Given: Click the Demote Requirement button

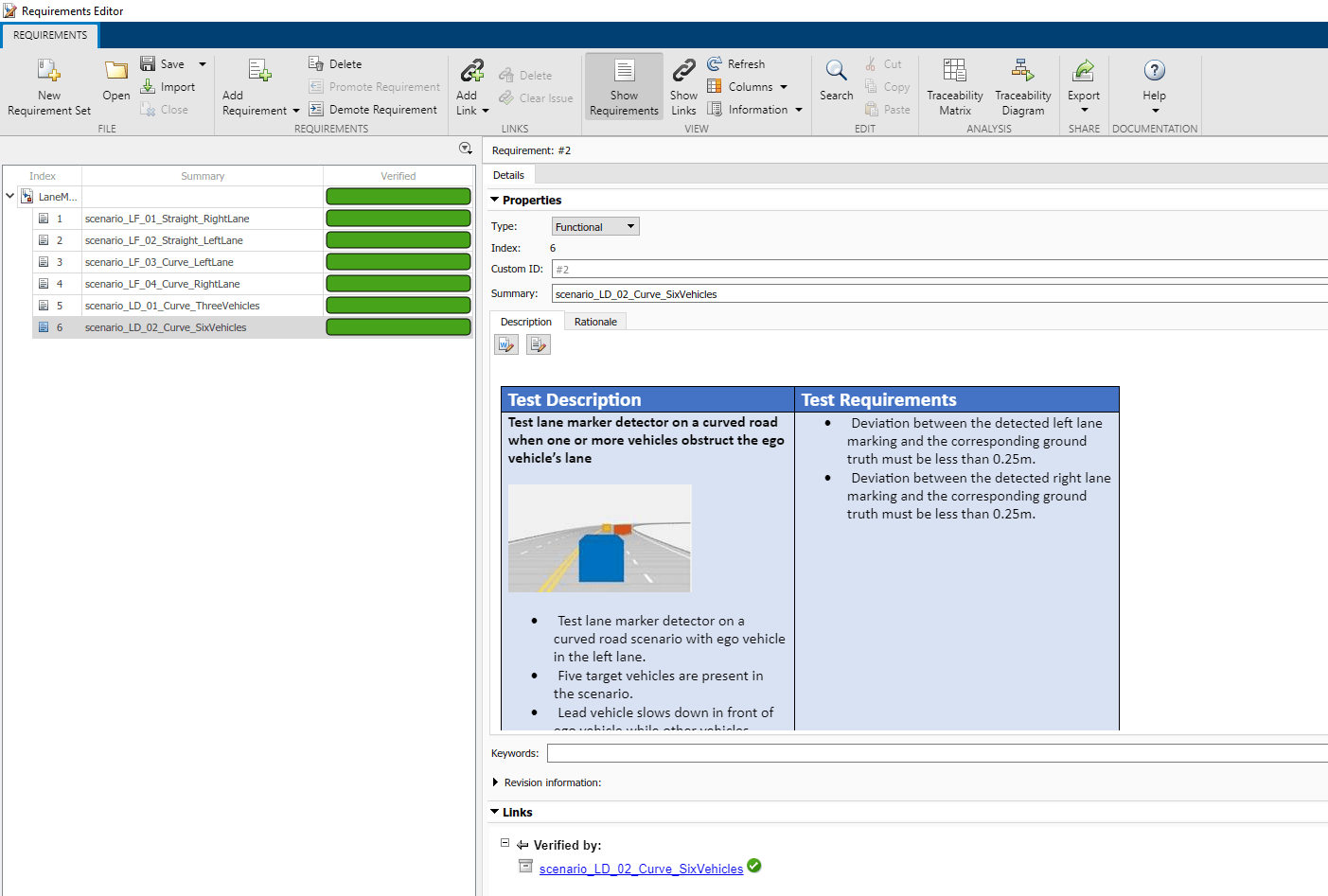Looking at the screenshot, I should [374, 110].
